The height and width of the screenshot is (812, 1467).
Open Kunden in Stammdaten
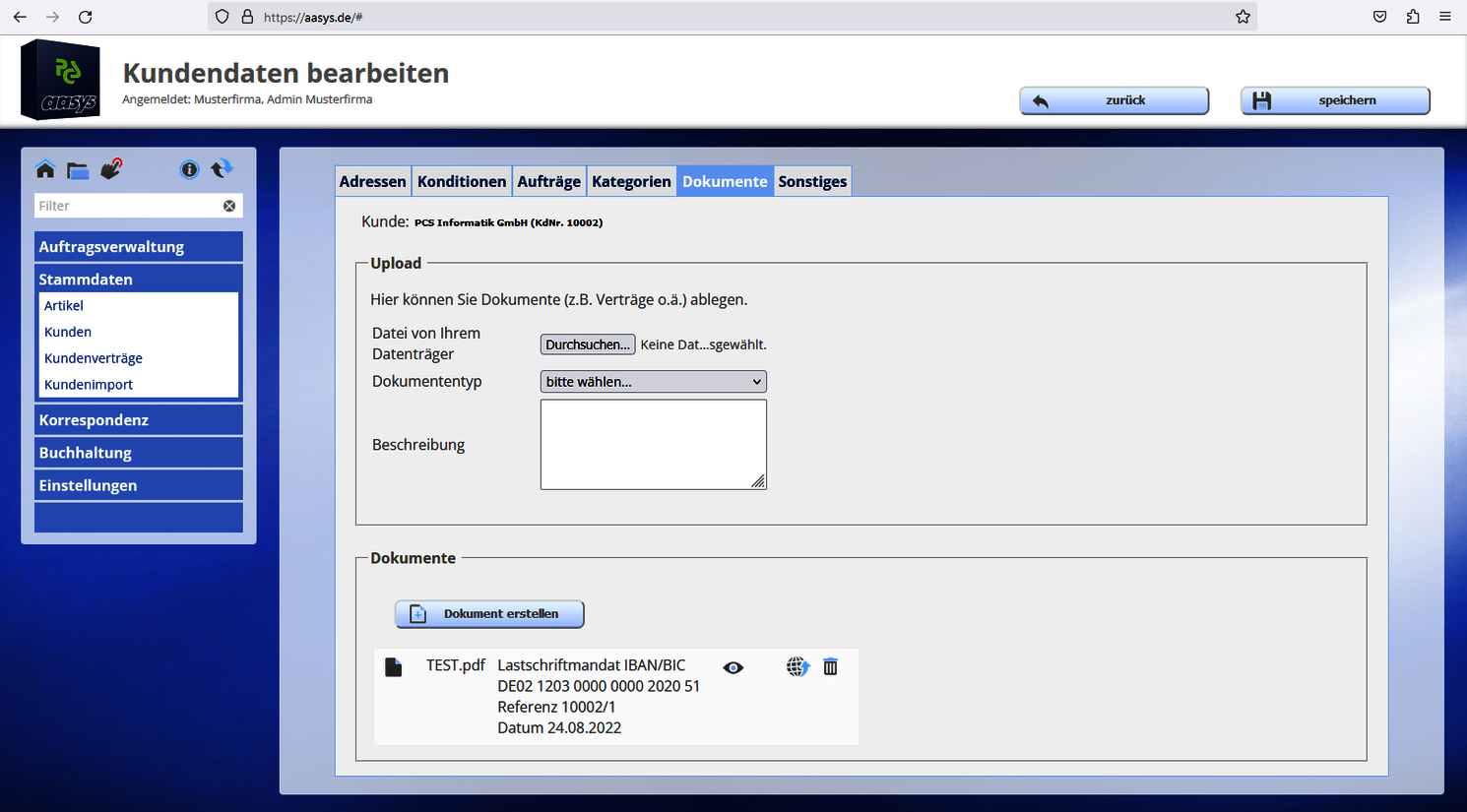68,333
